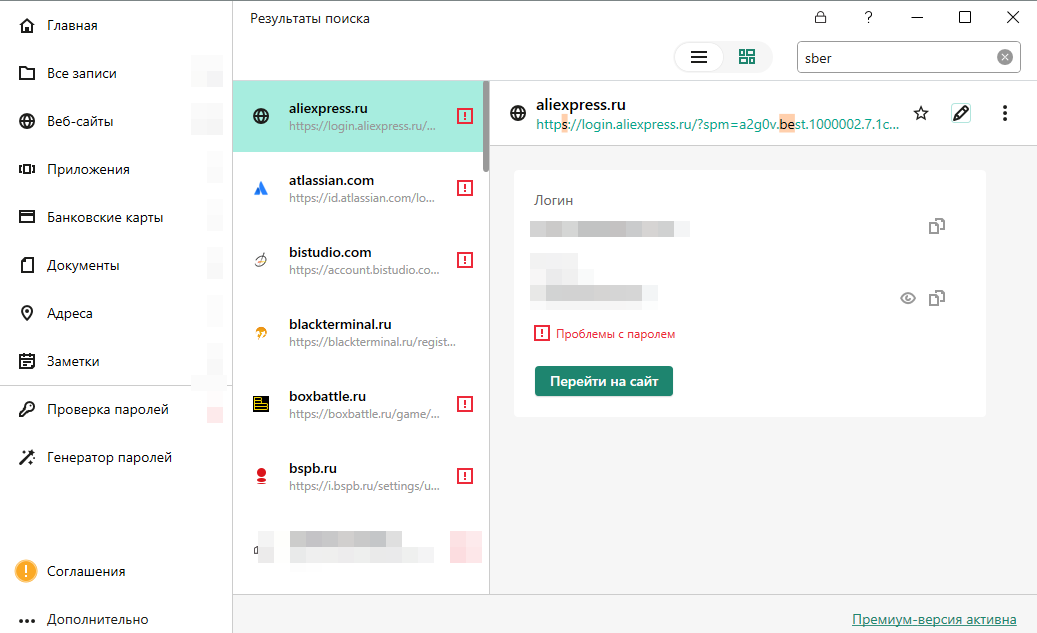The width and height of the screenshot is (1037, 633).
Task: Edit the aliexpress.ru entry with pencil icon
Action: [x=961, y=113]
